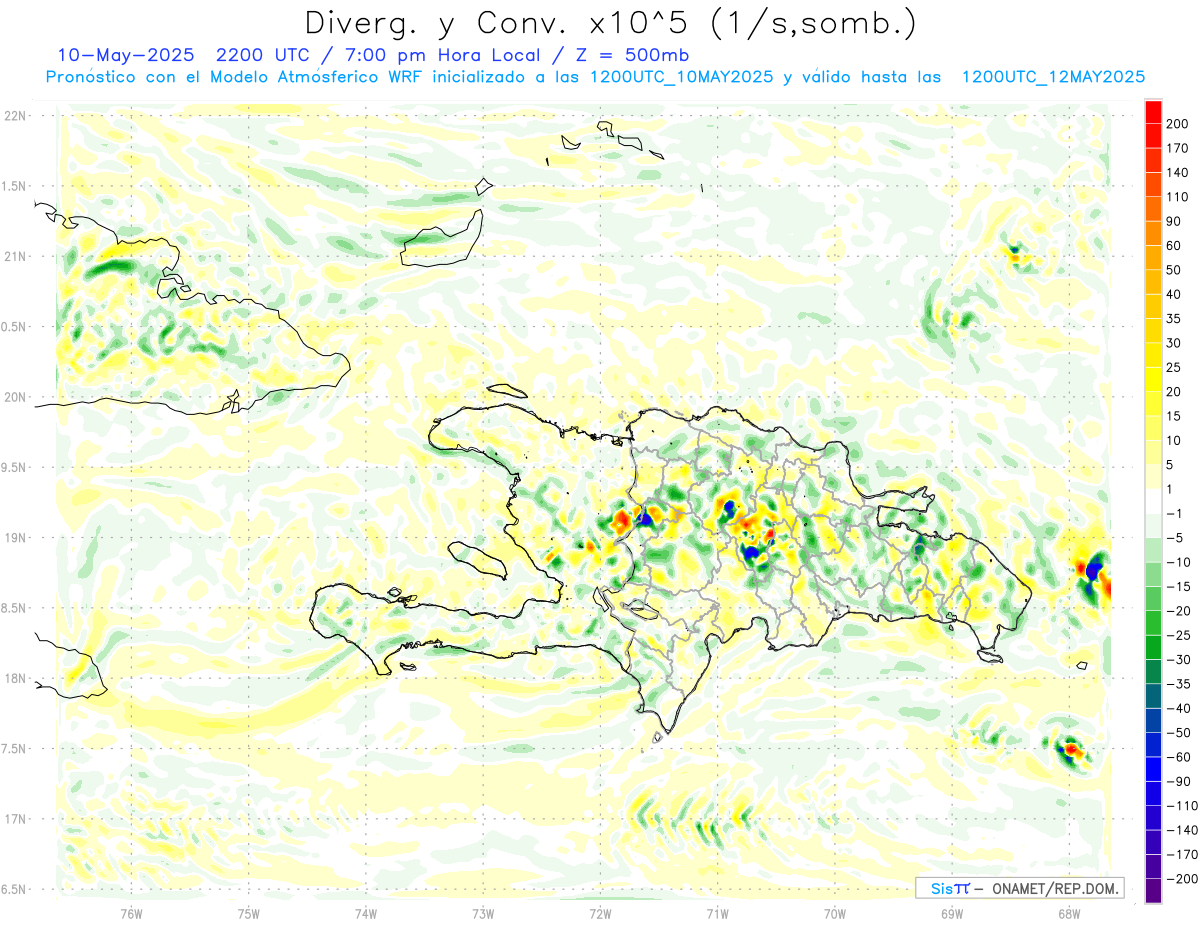
Task: Click the positive "15" colorbar value
Action: [x=1174, y=416]
